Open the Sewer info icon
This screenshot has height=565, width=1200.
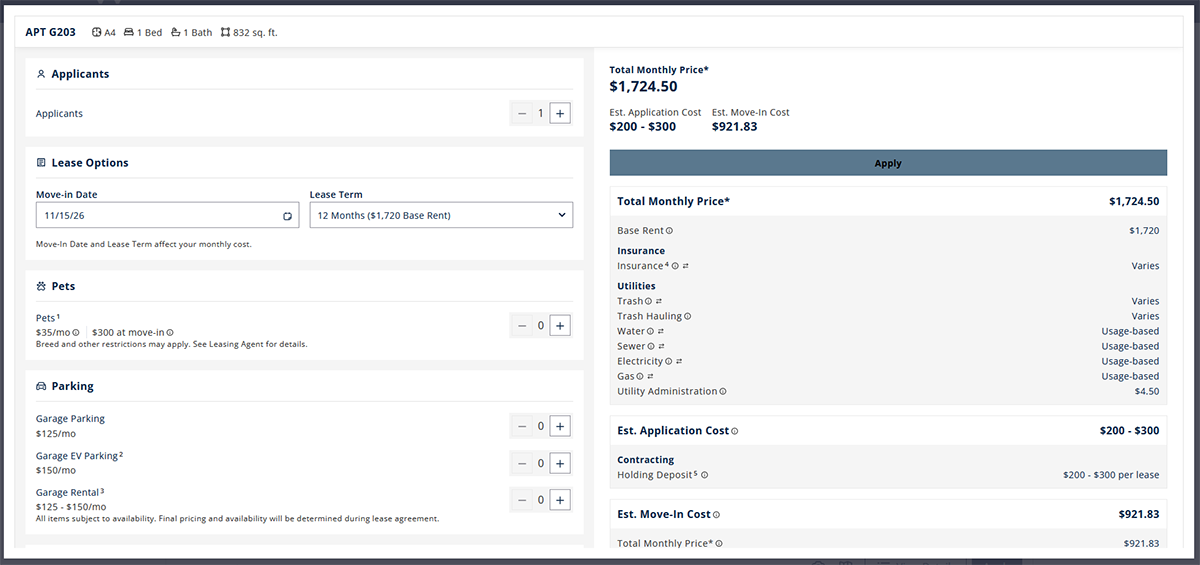(650, 346)
